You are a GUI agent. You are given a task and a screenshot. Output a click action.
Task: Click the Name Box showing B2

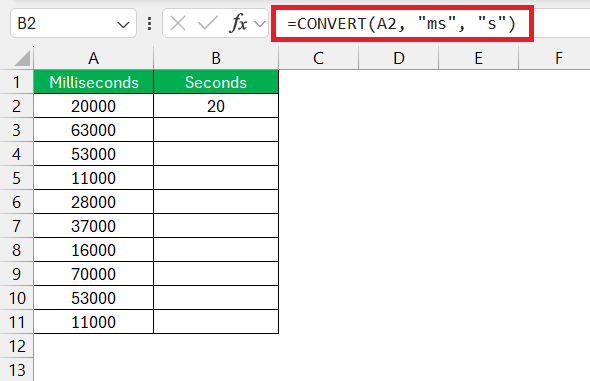click(73, 23)
